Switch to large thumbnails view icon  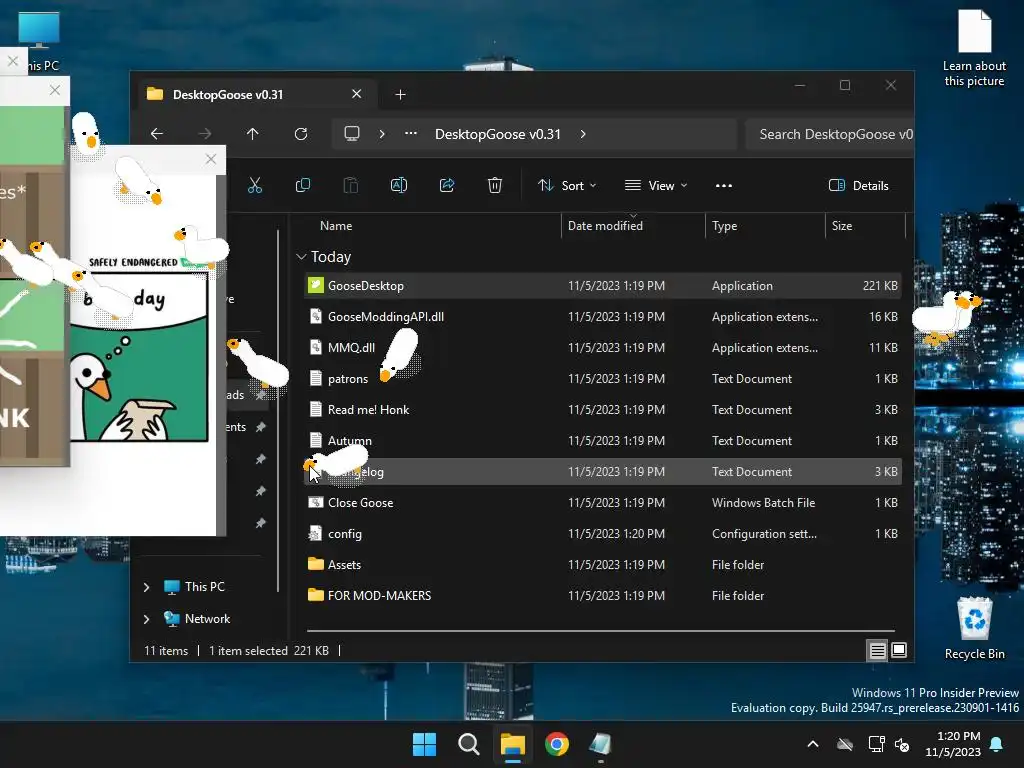point(899,650)
